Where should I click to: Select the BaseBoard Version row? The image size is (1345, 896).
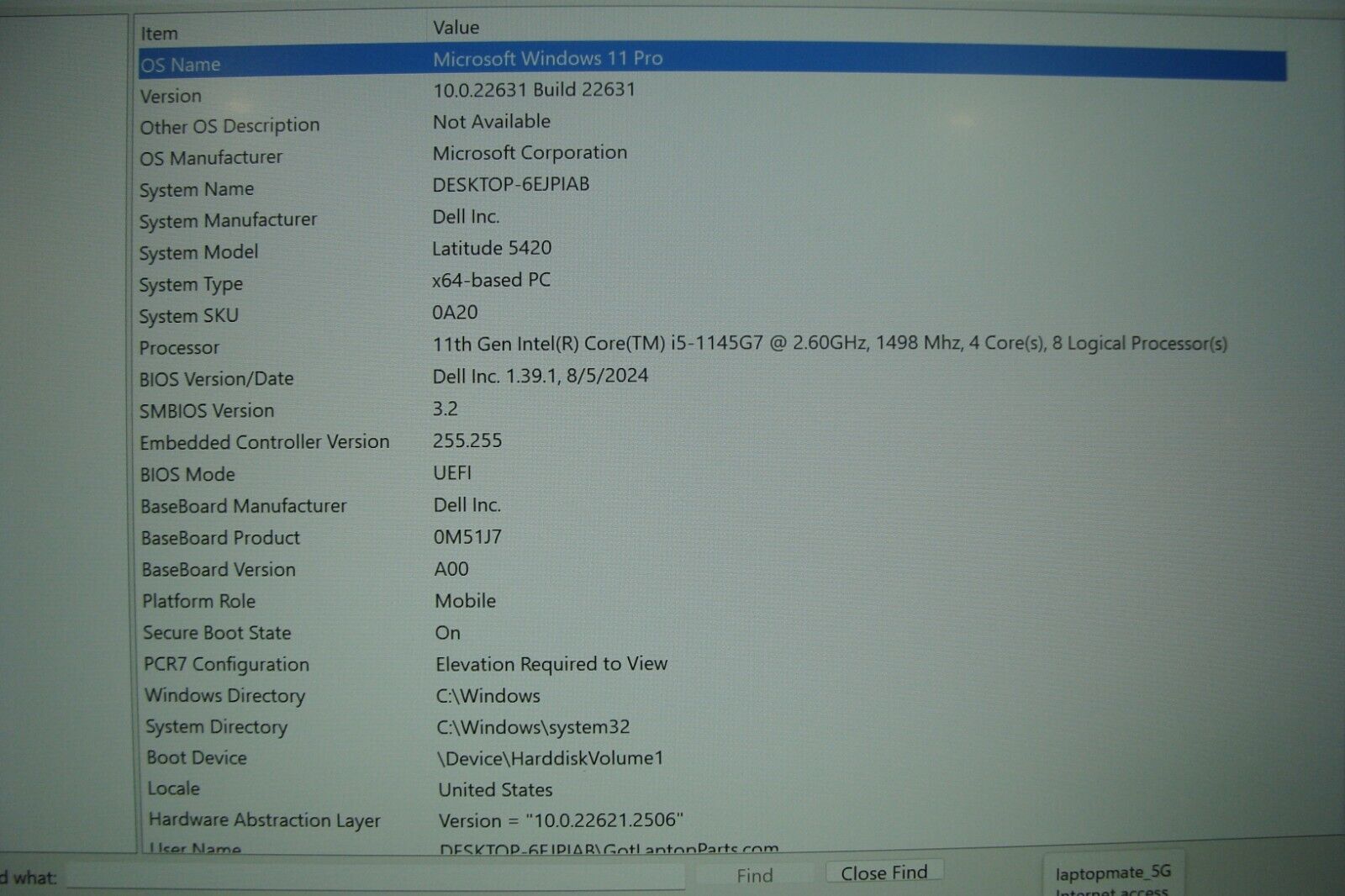click(712, 569)
